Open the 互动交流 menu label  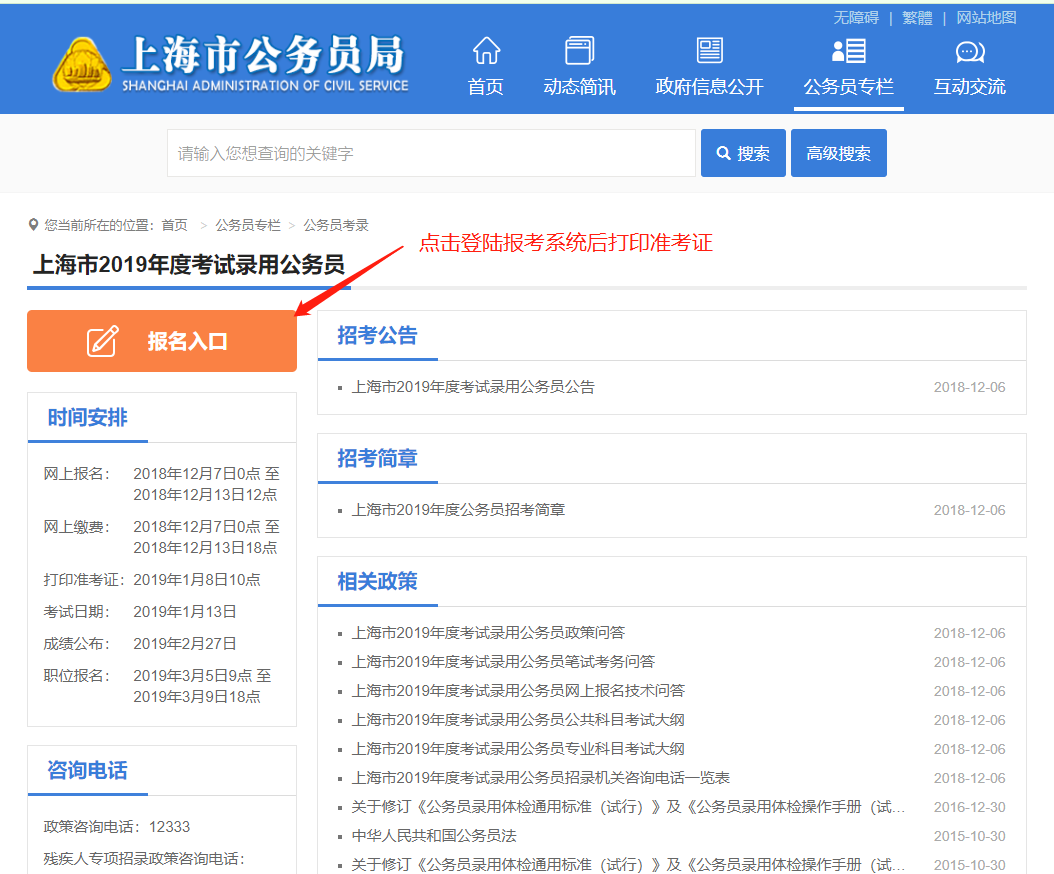[x=969, y=87]
